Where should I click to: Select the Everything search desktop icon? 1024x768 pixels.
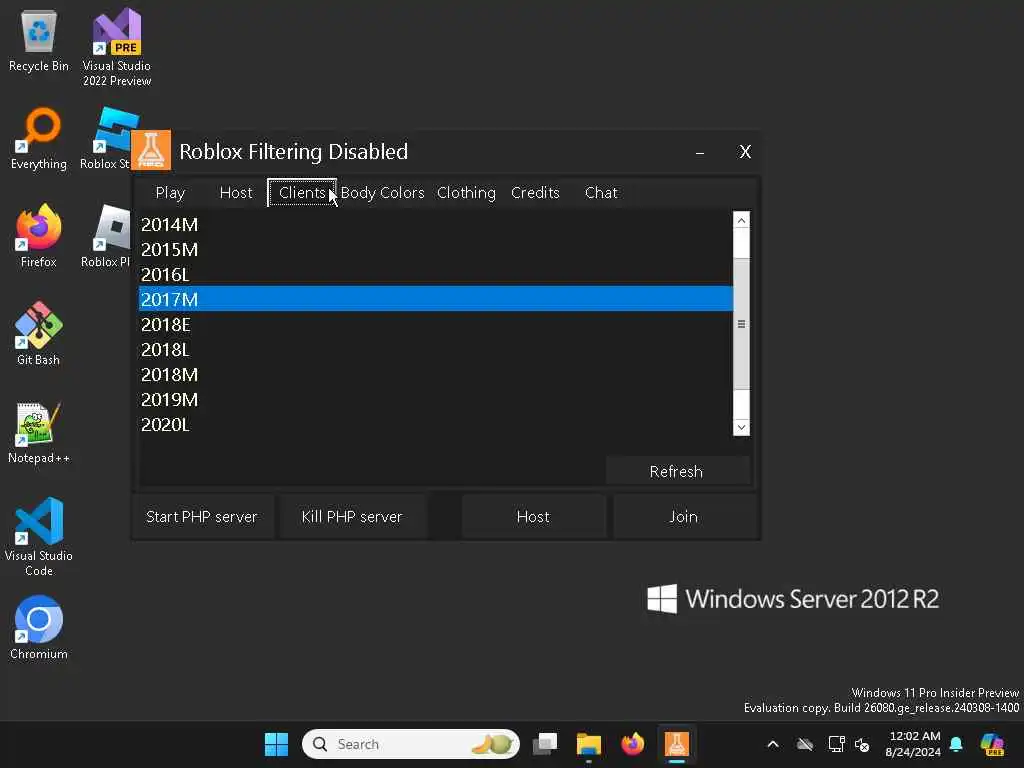coord(39,138)
